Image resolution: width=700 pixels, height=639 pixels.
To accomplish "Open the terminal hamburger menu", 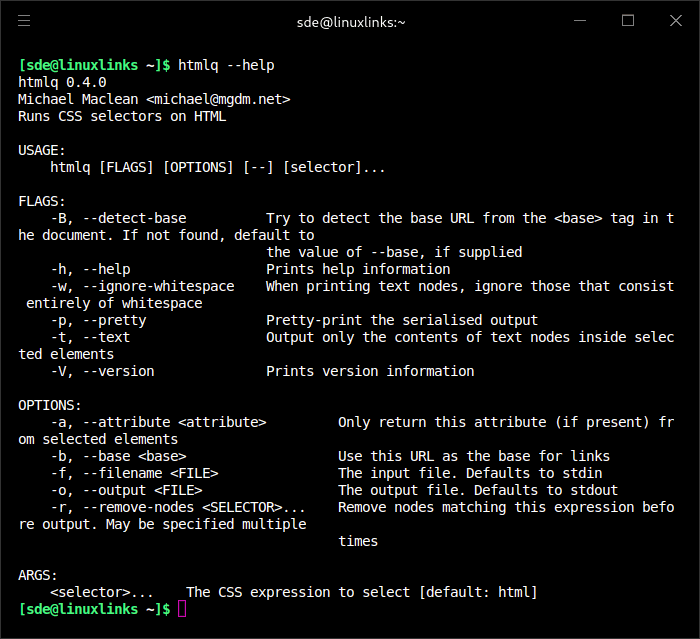I will point(24,21).
